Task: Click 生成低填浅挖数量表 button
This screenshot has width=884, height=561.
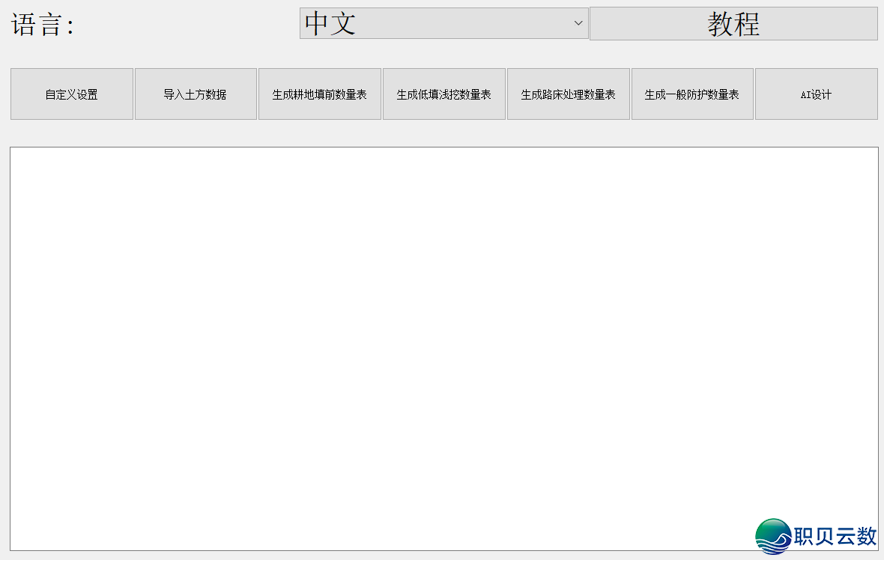Action: click(x=444, y=94)
